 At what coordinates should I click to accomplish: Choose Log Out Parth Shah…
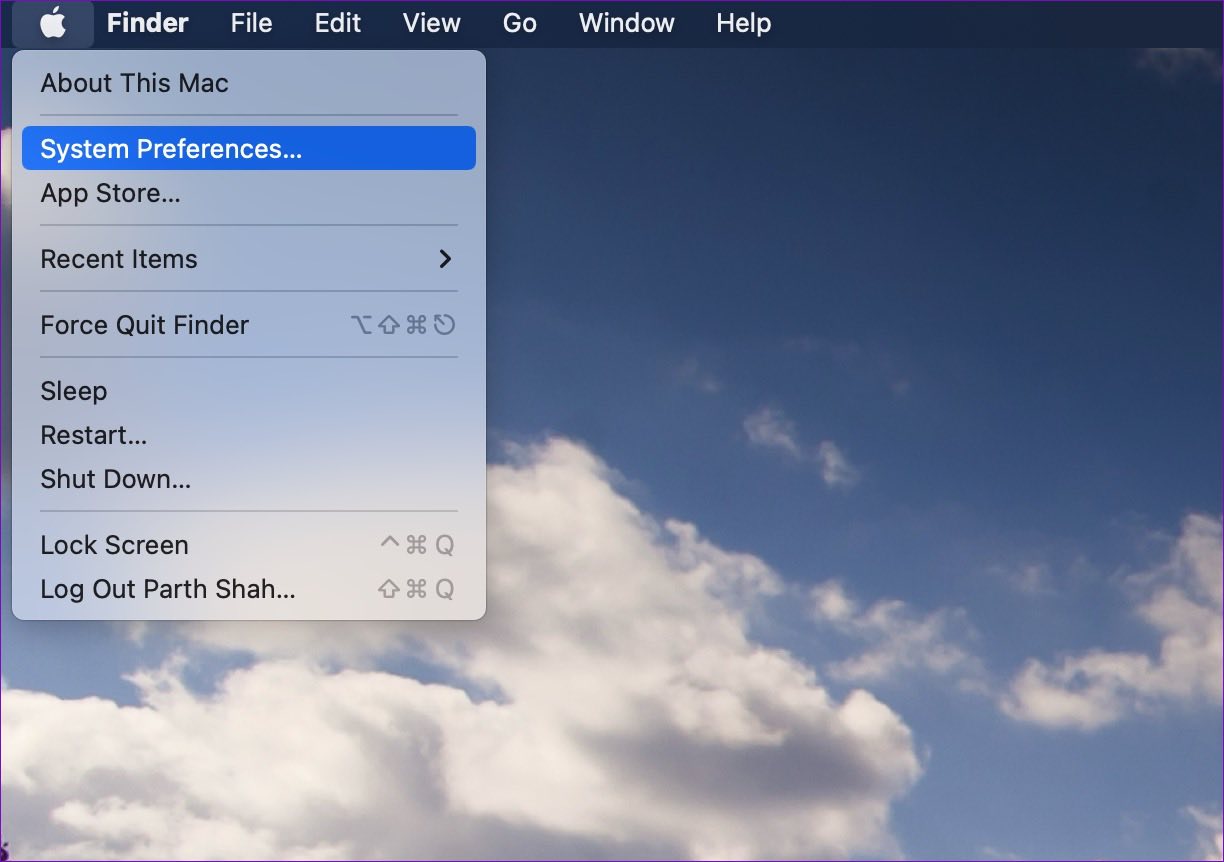tap(248, 589)
